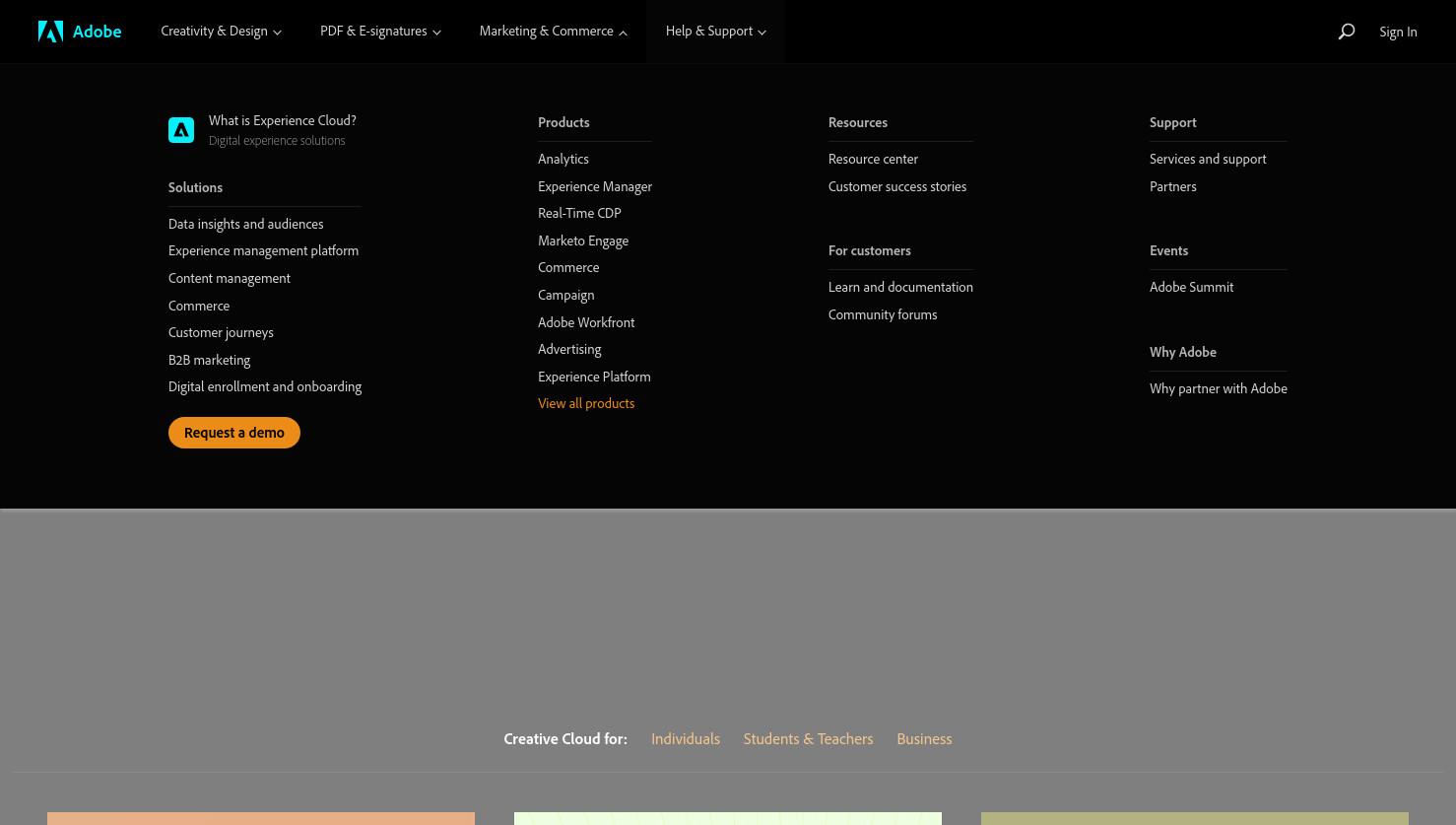Click the Products heading text
Image resolution: width=1456 pixels, height=825 pixels.
(563, 122)
